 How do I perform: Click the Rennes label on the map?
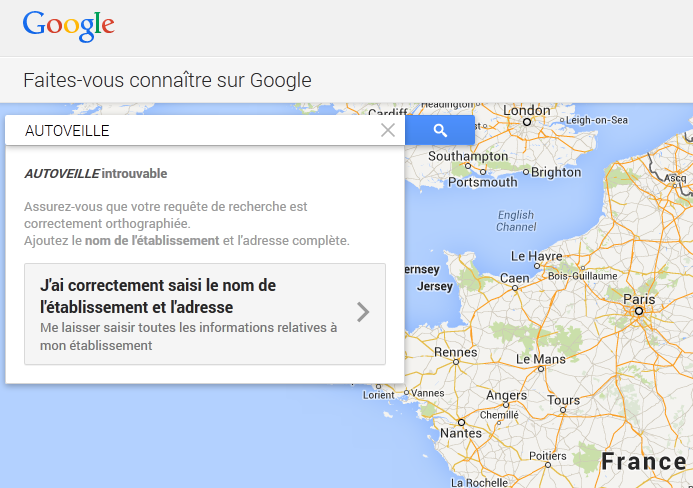[x=455, y=352]
